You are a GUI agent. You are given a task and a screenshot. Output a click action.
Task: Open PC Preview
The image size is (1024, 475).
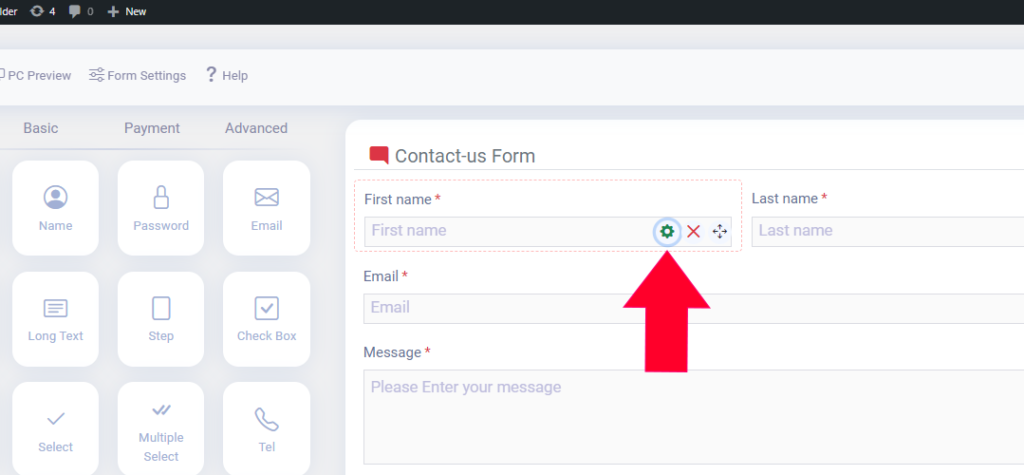35,75
